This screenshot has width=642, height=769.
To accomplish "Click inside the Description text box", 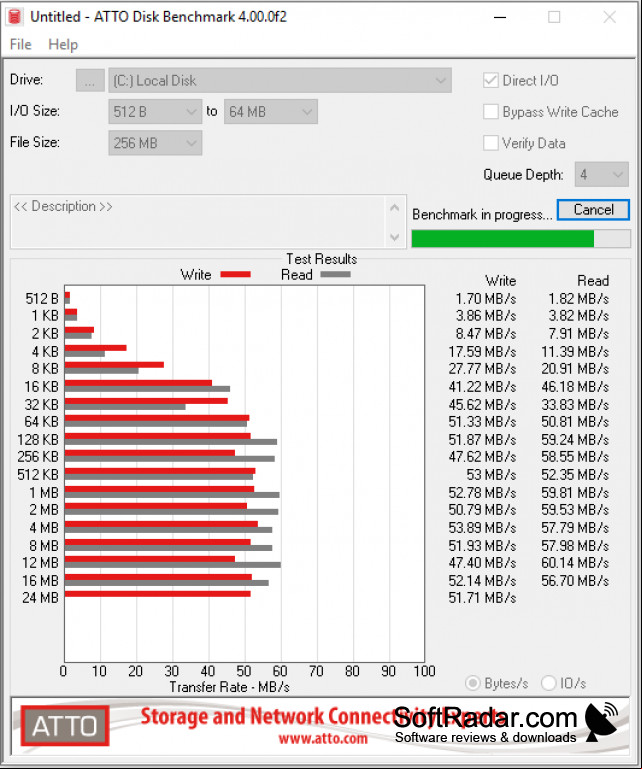I will tap(196, 221).
